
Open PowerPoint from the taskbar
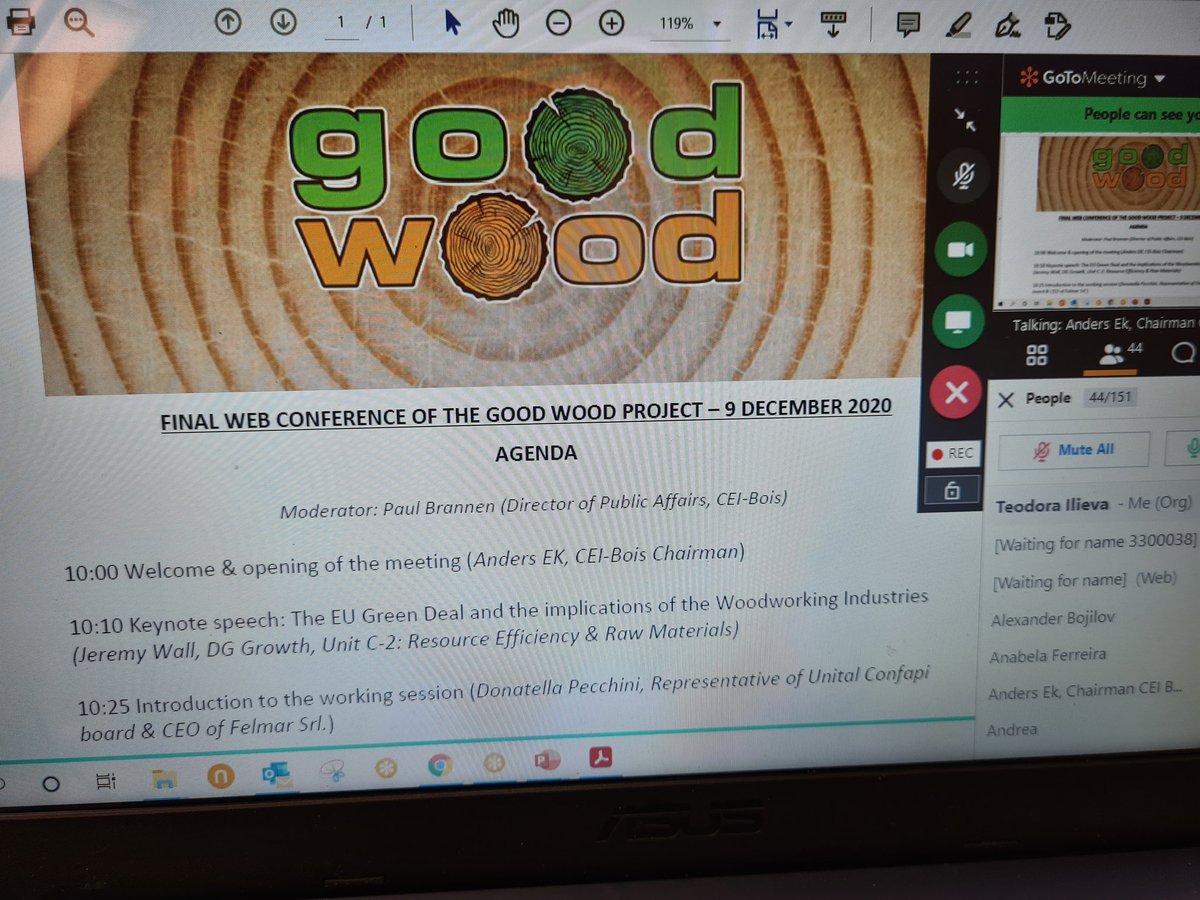click(548, 760)
